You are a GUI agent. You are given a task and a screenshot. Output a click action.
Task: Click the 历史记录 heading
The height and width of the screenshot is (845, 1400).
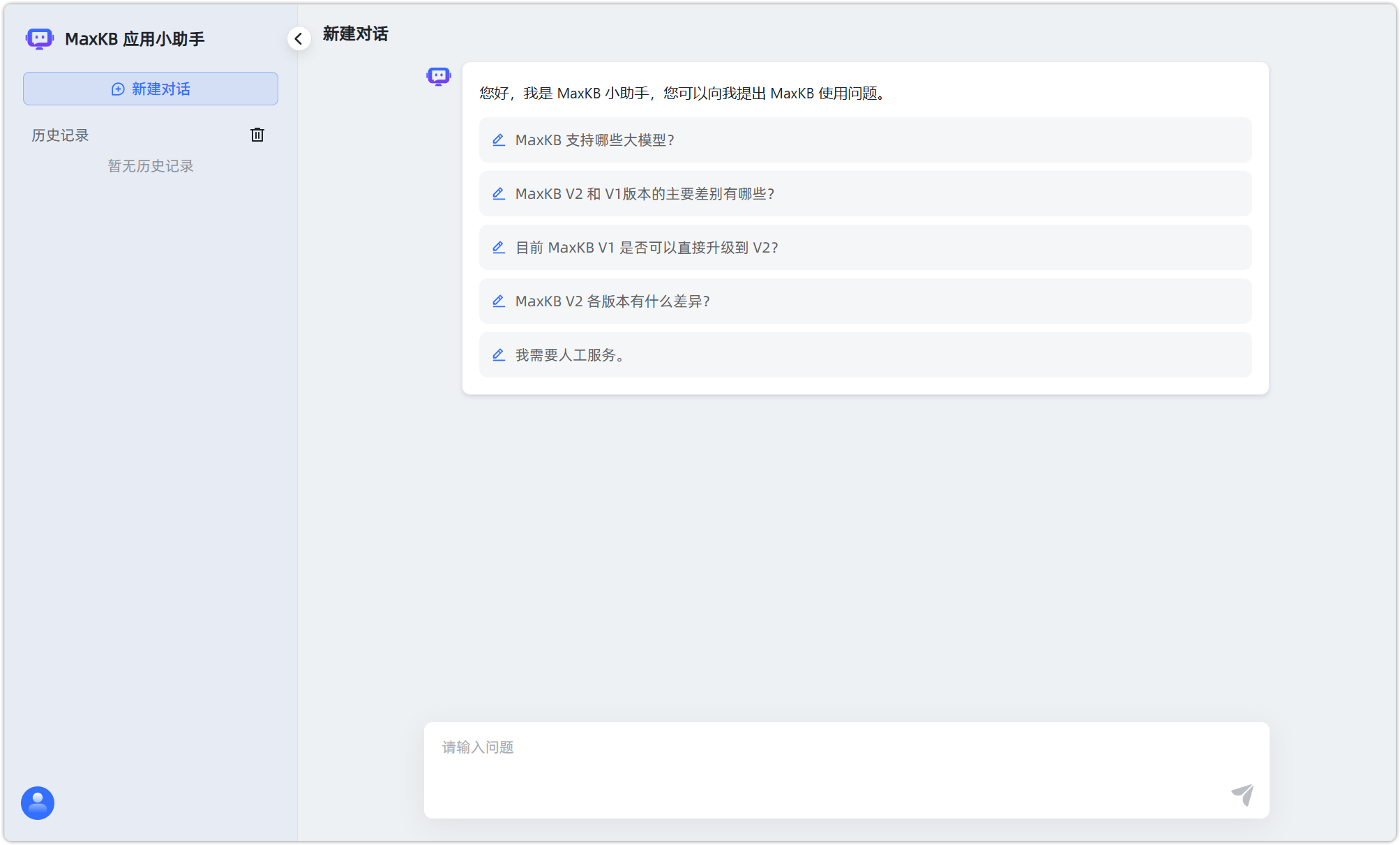[x=61, y=135]
